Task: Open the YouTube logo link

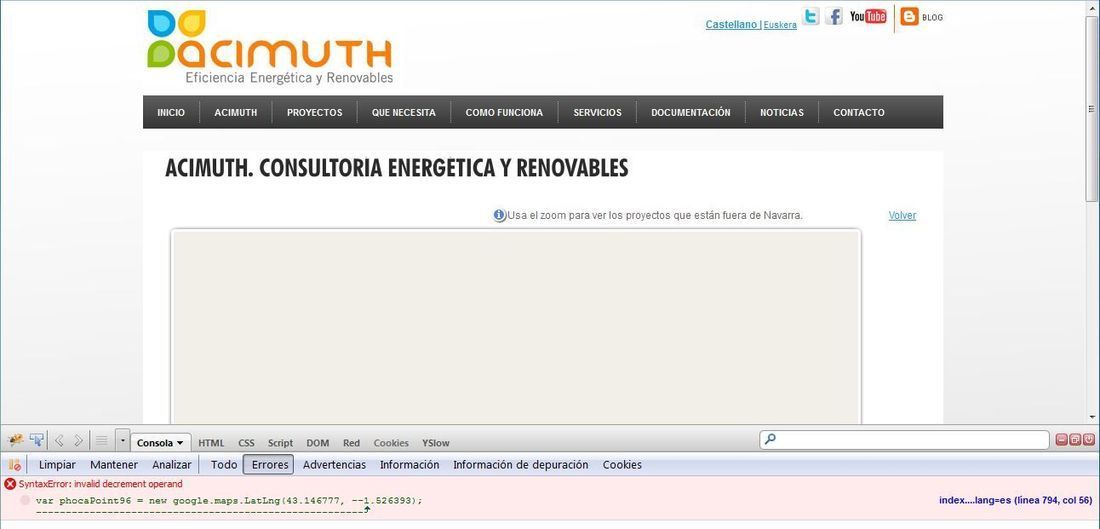Action: (868, 16)
